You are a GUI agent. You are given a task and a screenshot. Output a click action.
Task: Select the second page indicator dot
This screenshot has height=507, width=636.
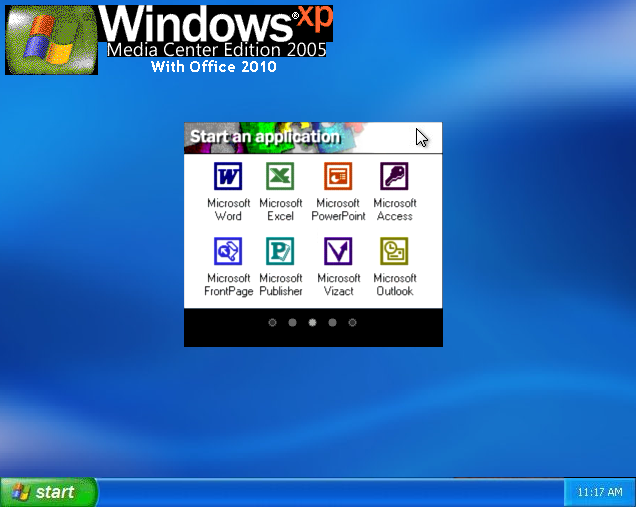coord(292,322)
